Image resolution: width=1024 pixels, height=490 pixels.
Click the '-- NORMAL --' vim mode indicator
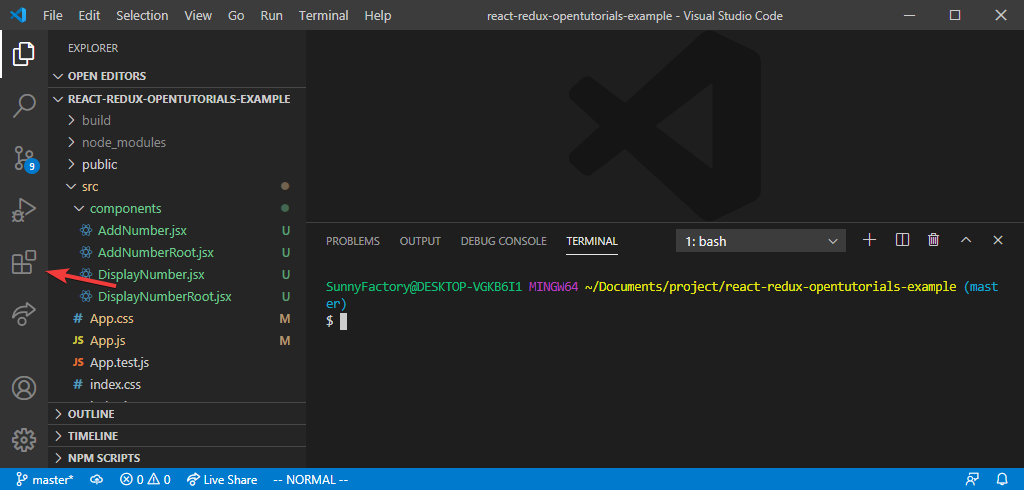pos(310,480)
